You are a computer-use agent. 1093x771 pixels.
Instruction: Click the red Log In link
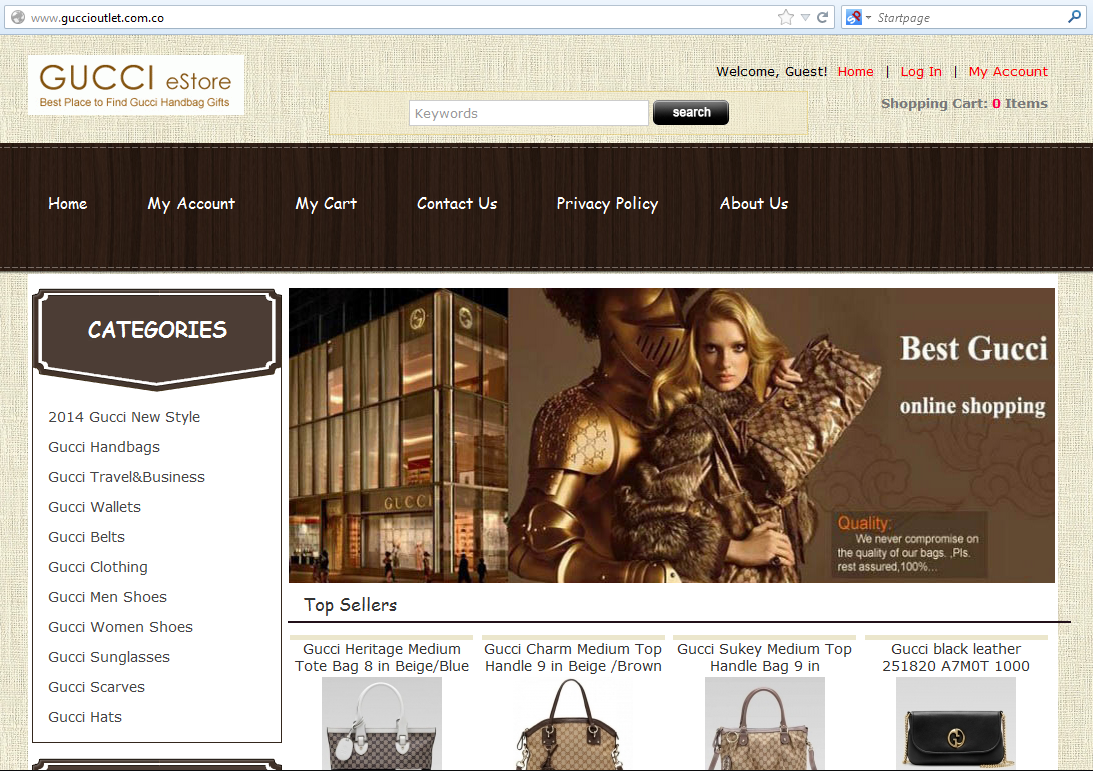pyautogui.click(x=920, y=71)
